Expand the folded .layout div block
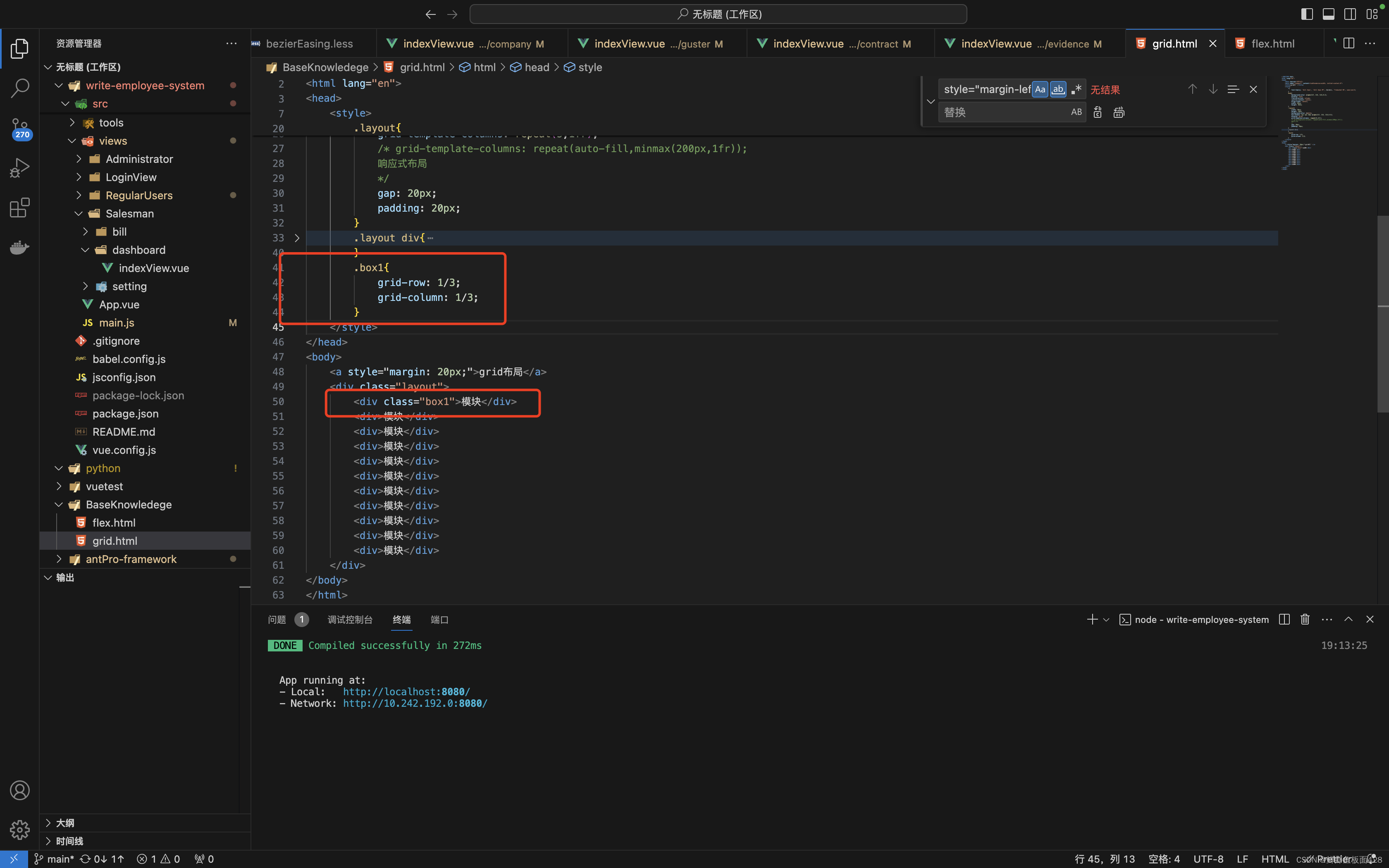The width and height of the screenshot is (1389, 868). pyautogui.click(x=297, y=238)
